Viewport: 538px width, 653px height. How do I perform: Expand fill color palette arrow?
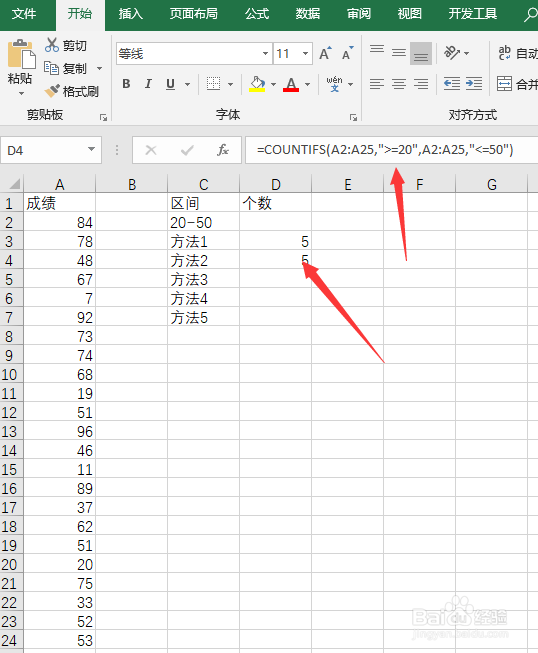coord(274,84)
